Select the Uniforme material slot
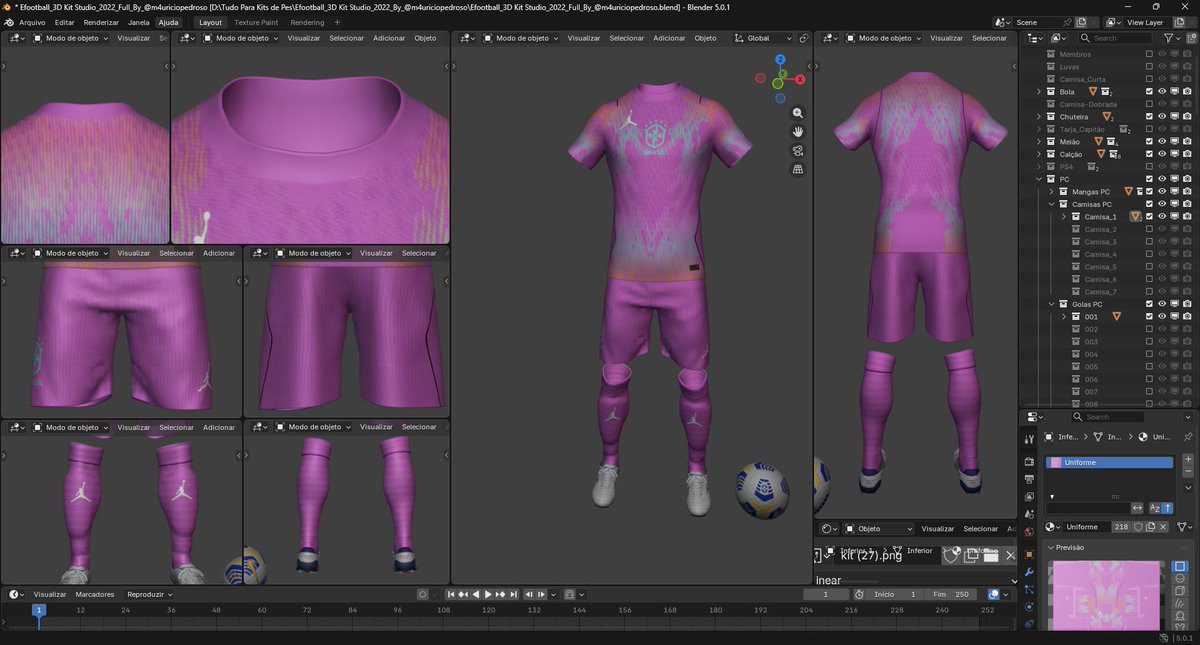This screenshot has height=645, width=1200. tap(1109, 462)
